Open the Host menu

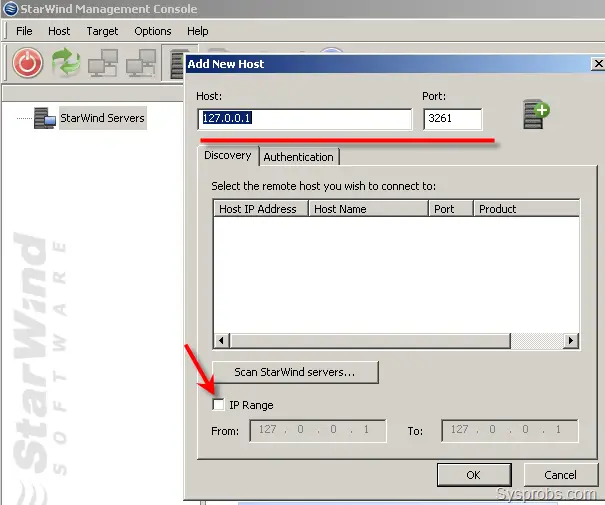coord(59,31)
